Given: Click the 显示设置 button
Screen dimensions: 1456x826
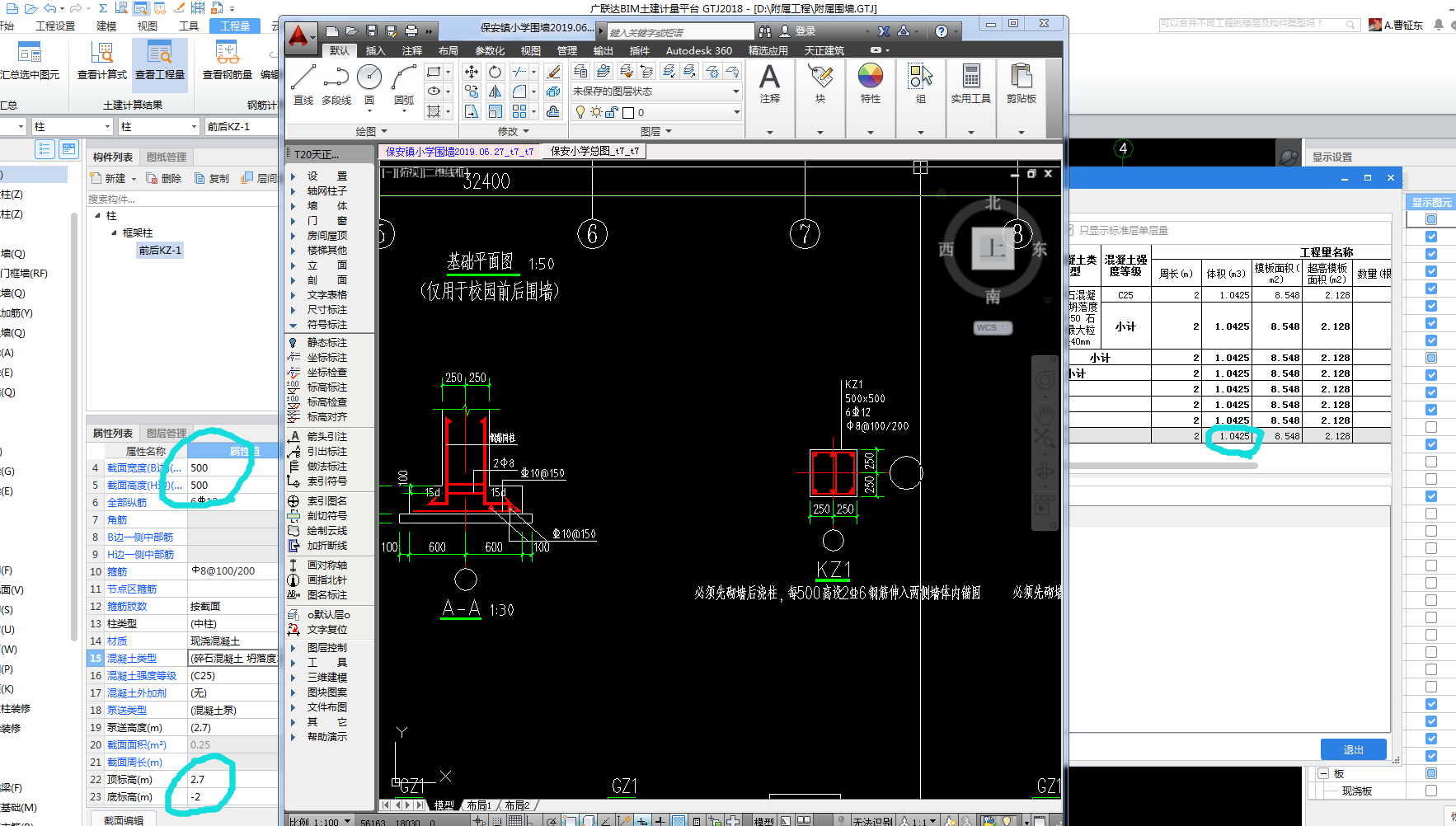Looking at the screenshot, I should [x=1332, y=157].
